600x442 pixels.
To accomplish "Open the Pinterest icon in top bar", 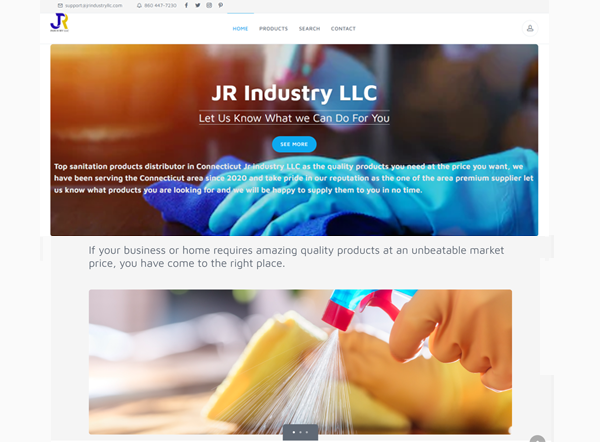I will pos(220,5).
